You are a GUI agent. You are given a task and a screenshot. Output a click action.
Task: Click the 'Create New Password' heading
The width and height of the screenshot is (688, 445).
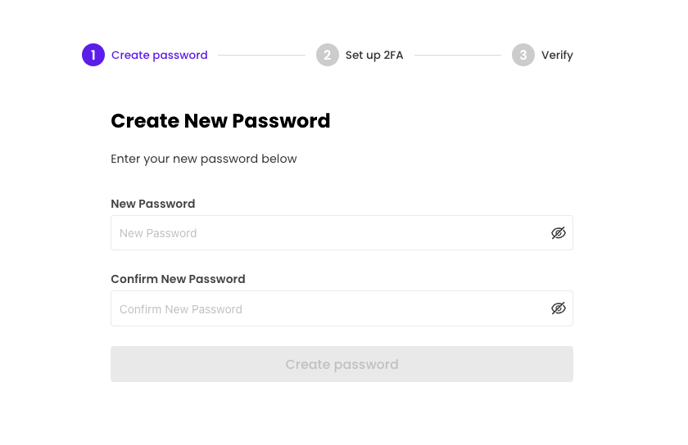tap(220, 121)
